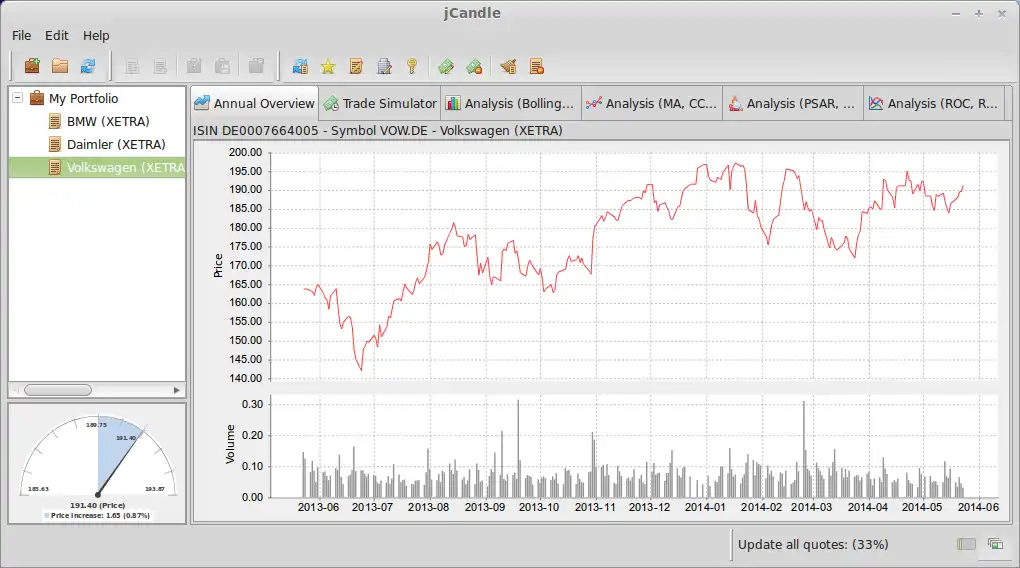
Task: Click the 200.00 price axis label
Action: pyautogui.click(x=245, y=152)
